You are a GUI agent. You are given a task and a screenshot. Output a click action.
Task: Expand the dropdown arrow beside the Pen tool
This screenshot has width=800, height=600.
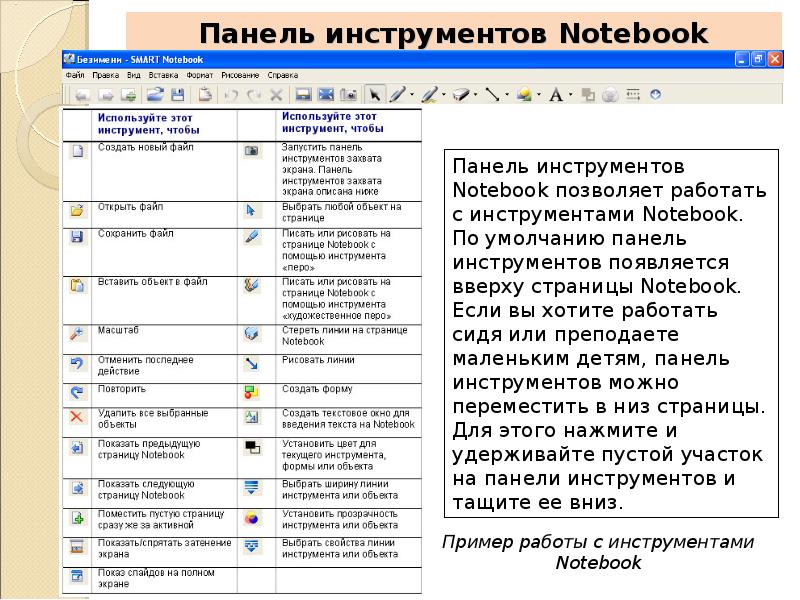point(410,96)
